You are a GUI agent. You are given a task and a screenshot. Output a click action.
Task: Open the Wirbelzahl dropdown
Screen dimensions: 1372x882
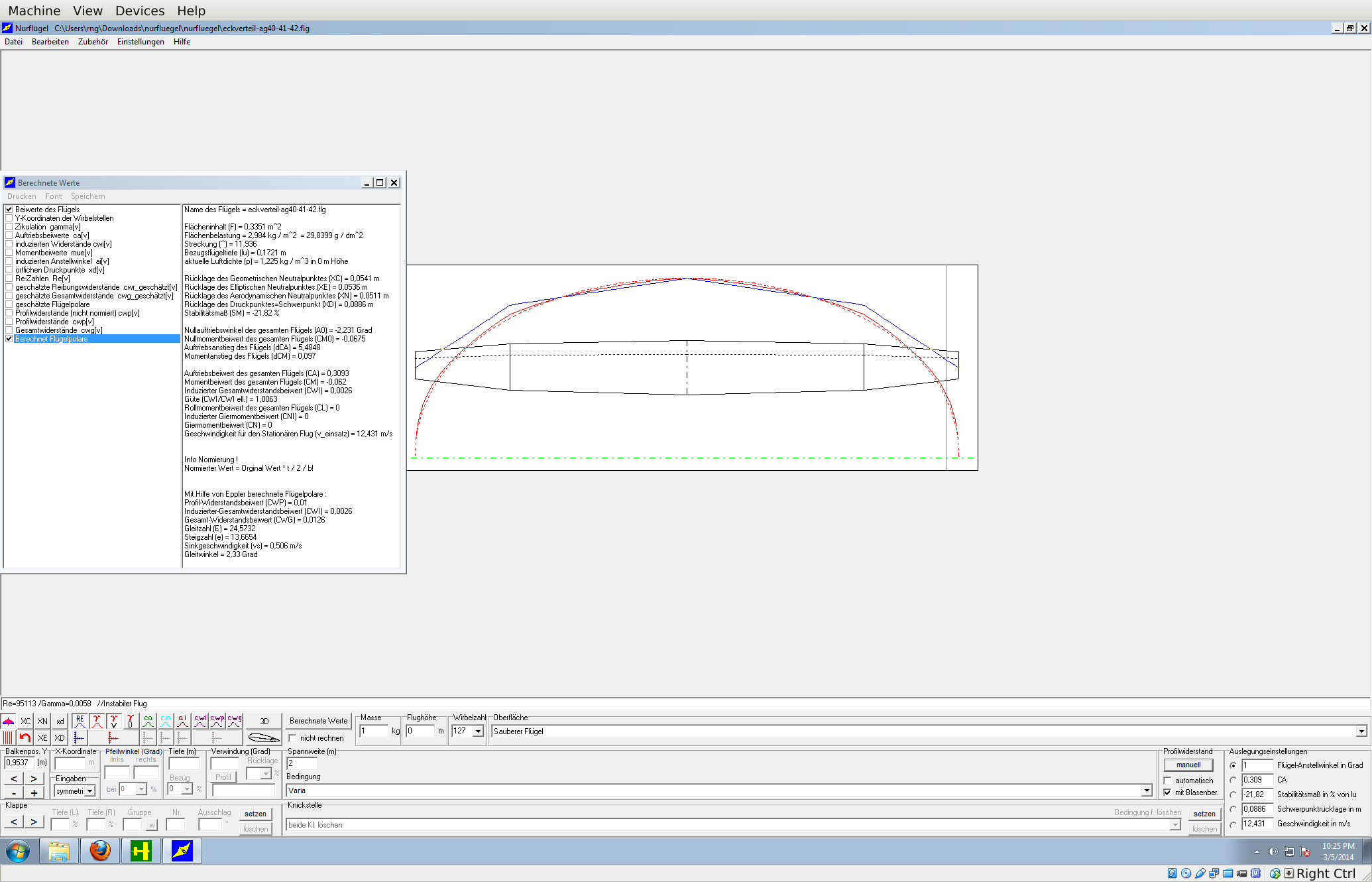point(477,731)
